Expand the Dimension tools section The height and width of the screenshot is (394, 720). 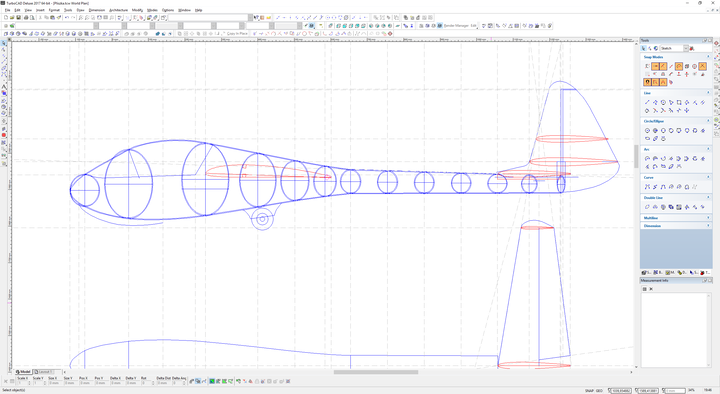(x=675, y=225)
